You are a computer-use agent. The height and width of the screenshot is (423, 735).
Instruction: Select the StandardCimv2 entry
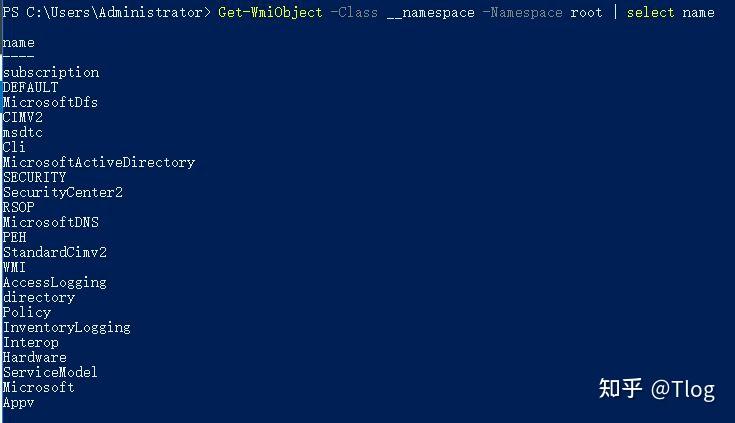tap(55, 252)
